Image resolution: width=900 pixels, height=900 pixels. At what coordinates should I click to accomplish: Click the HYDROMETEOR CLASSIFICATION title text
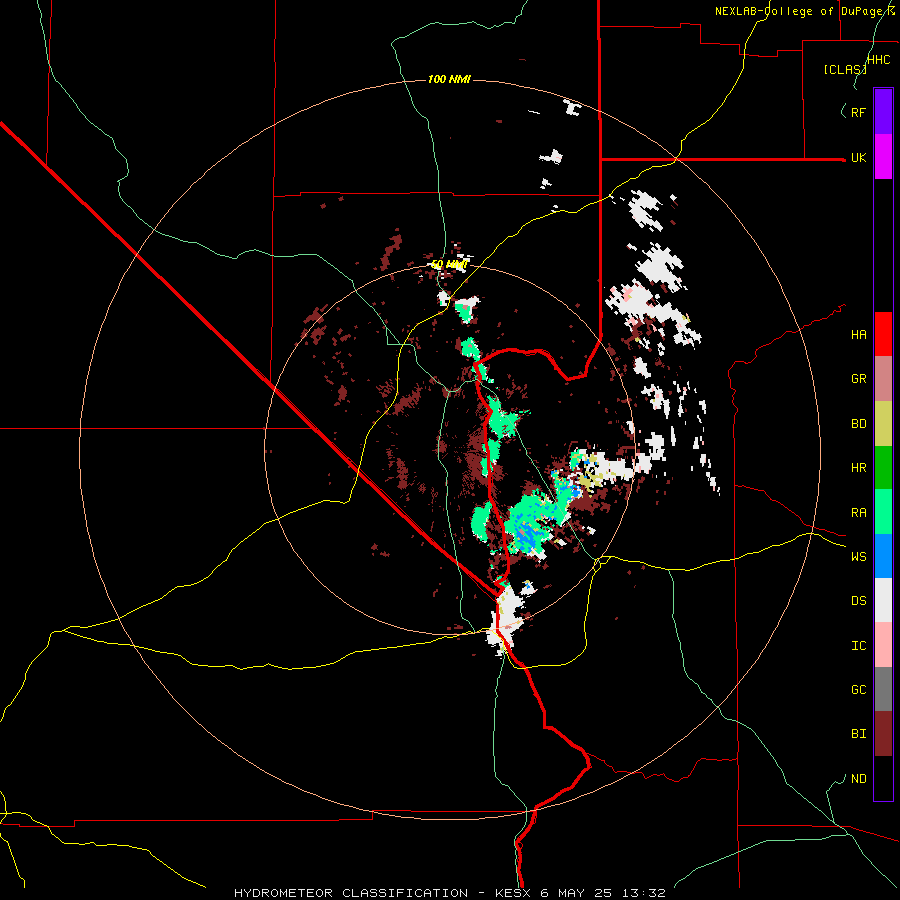coord(351,893)
